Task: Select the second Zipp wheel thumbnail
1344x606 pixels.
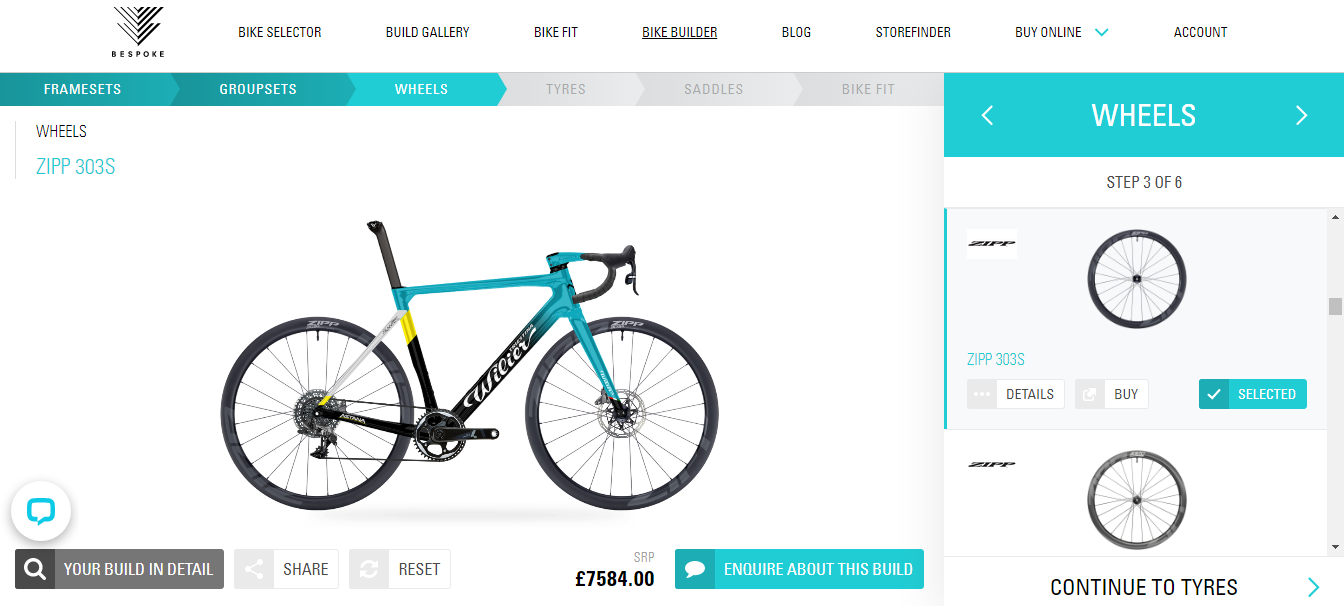Action: tap(1136, 499)
